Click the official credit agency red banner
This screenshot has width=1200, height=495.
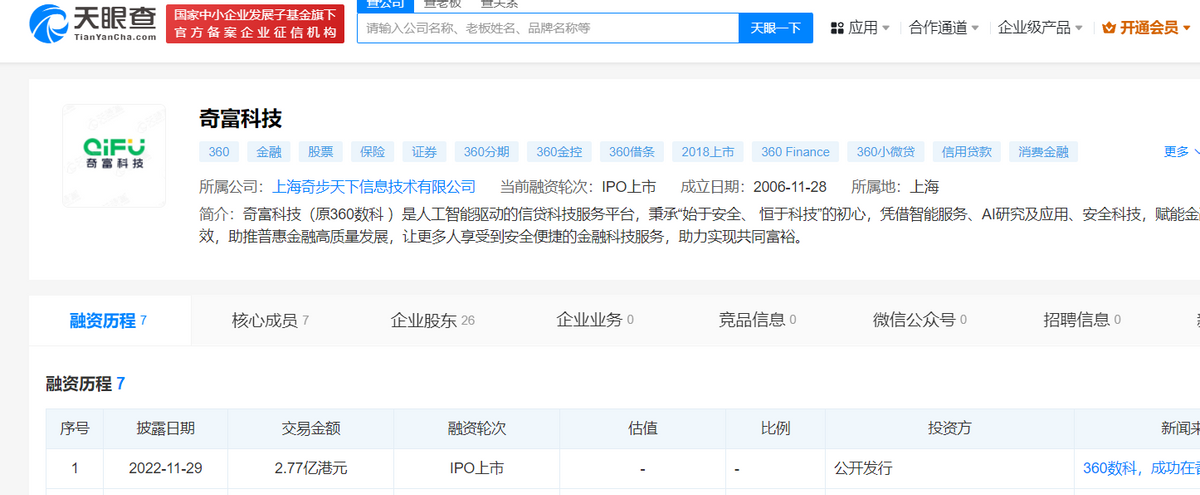point(255,24)
